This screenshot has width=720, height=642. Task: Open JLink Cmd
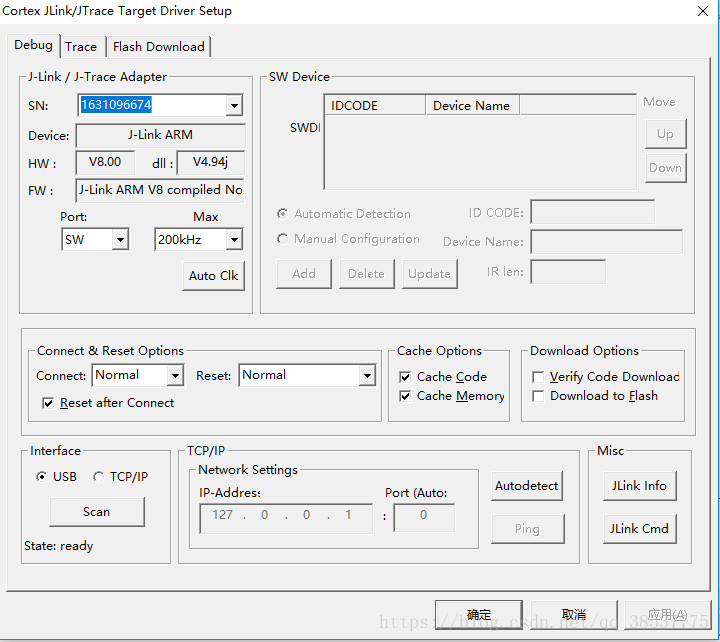coord(640,529)
